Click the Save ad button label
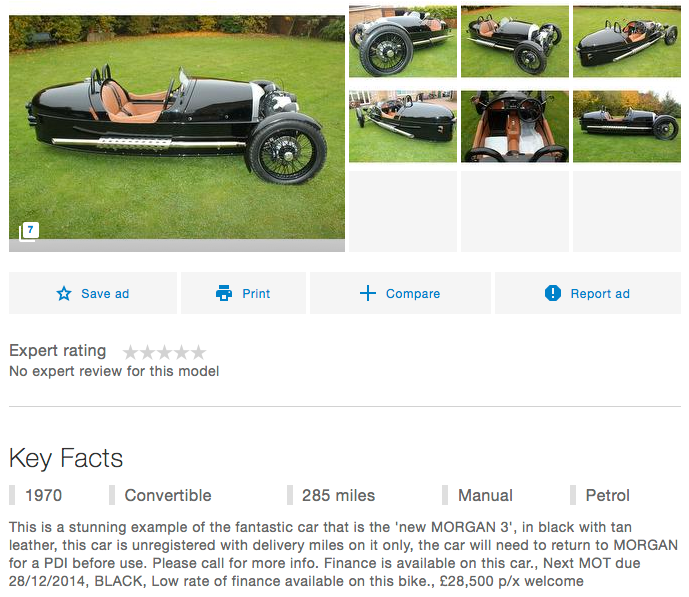 click(105, 293)
